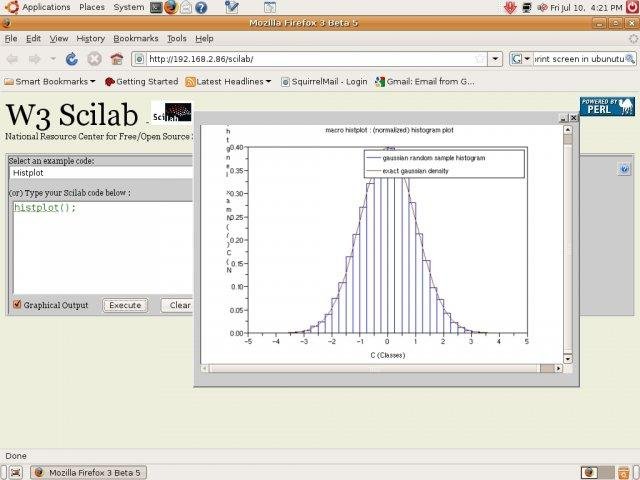Open the Applications menu
Image resolution: width=640 pixels, height=480 pixels.
point(46,7)
